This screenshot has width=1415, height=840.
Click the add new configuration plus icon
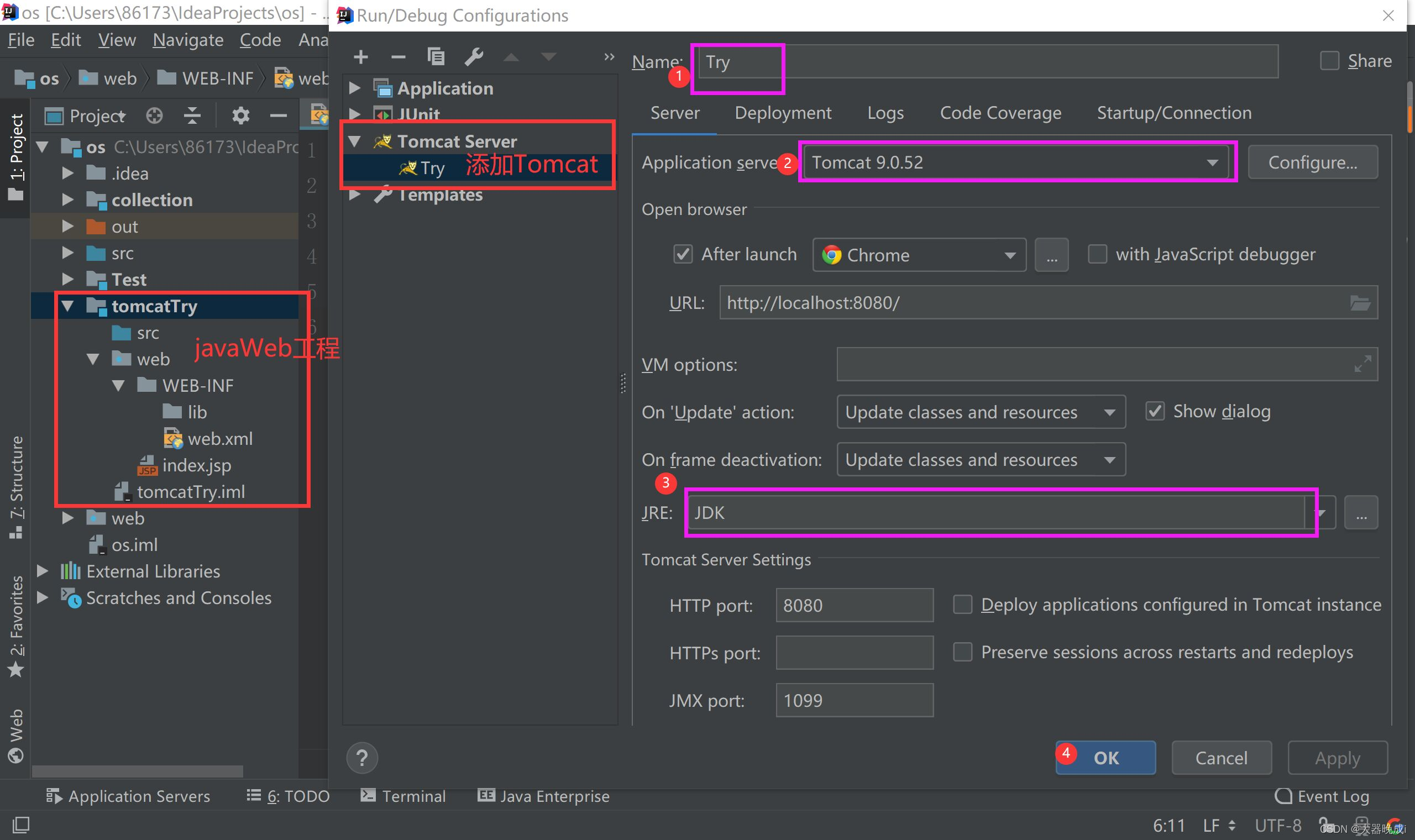click(360, 56)
